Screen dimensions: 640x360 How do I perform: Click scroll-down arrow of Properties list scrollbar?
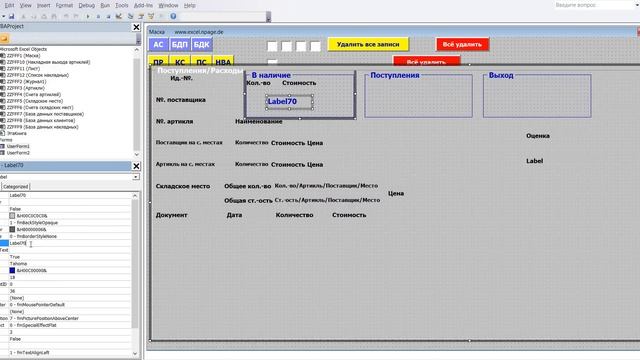pyautogui.click(x=136, y=353)
